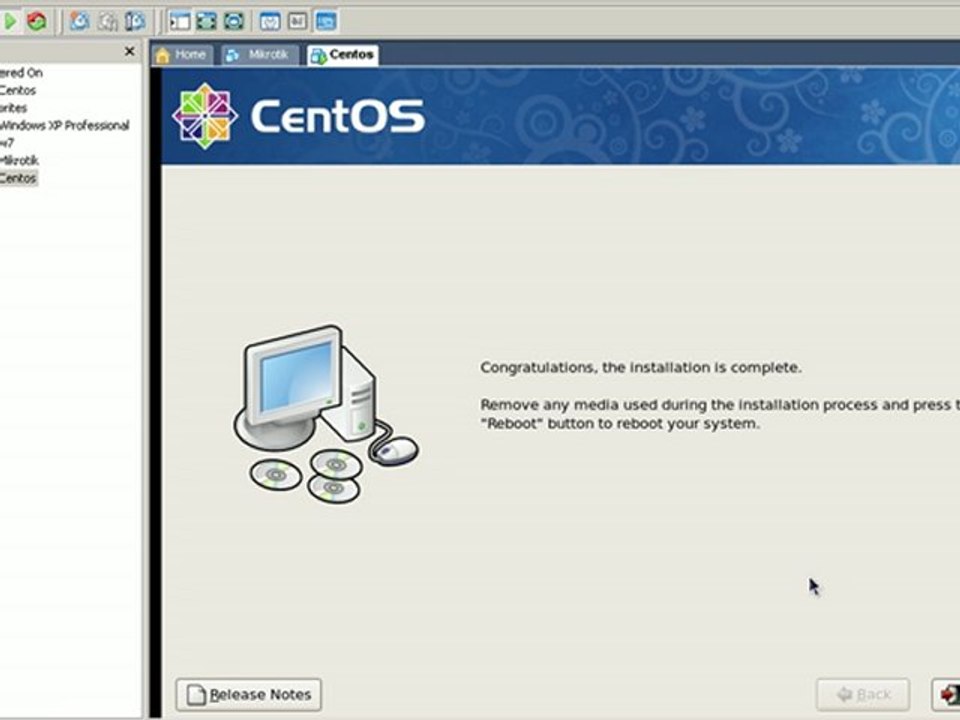This screenshot has width=960, height=720.
Task: Click Powered On group in sidebar
Action: [x=21, y=73]
